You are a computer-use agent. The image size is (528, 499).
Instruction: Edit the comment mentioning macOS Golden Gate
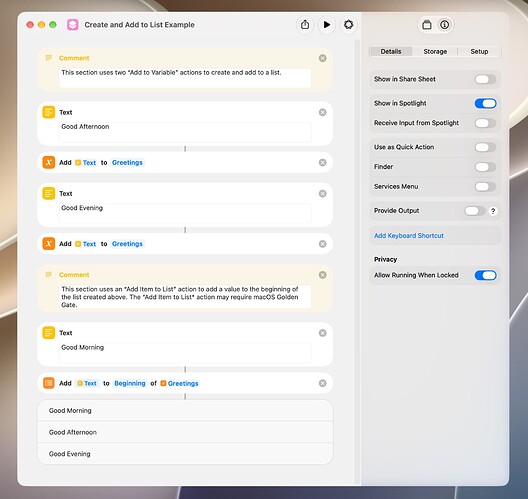pos(185,297)
